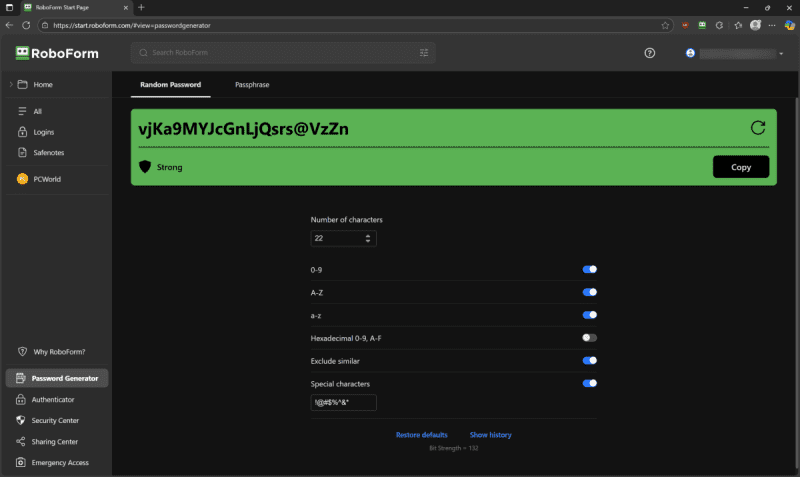
Task: Open Security Center in sidebar
Action: click(55, 420)
